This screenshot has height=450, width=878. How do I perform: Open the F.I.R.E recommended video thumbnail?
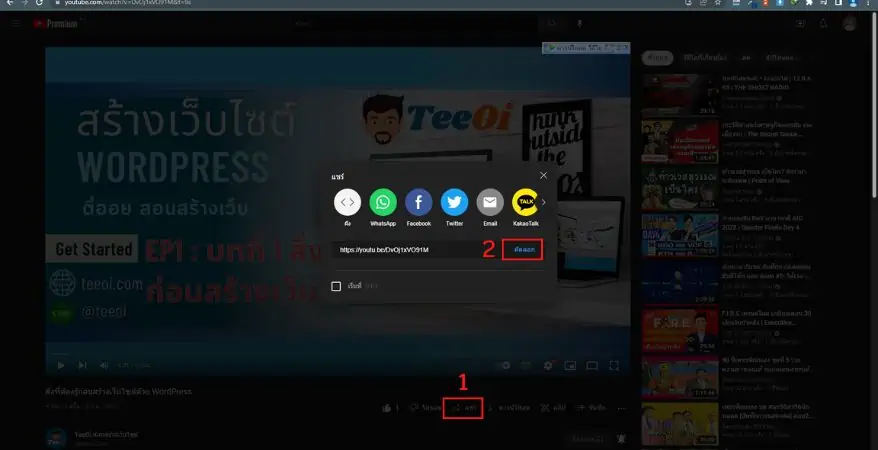click(x=680, y=330)
